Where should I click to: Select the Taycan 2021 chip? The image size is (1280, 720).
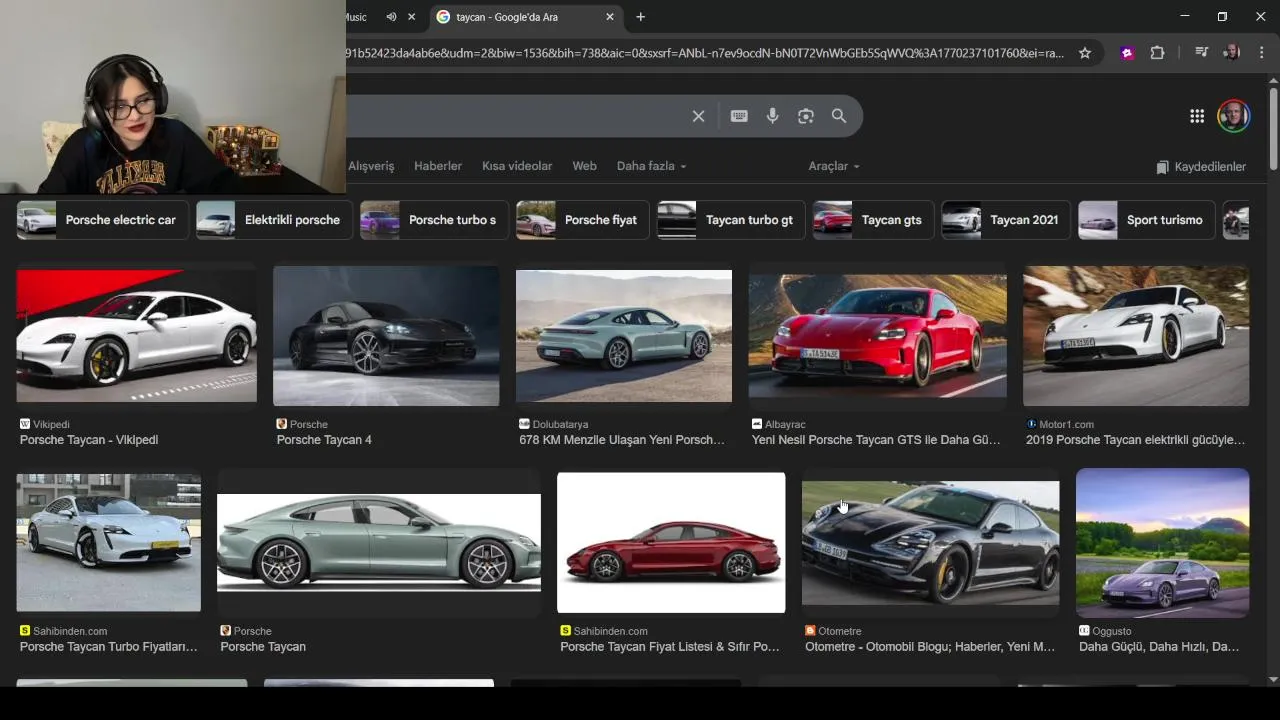[1005, 220]
